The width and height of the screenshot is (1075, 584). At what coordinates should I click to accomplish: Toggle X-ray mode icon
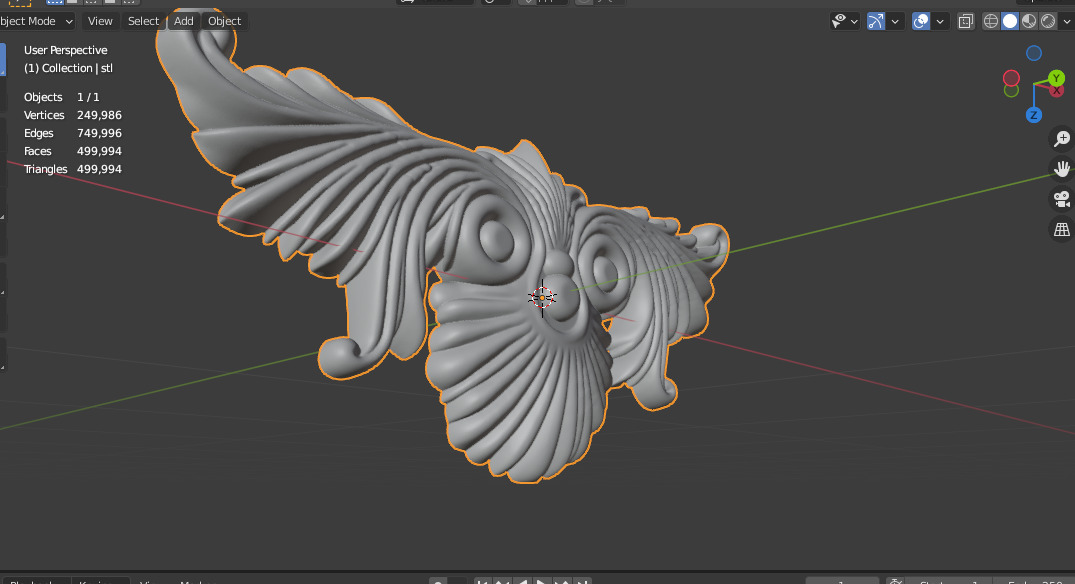(965, 21)
